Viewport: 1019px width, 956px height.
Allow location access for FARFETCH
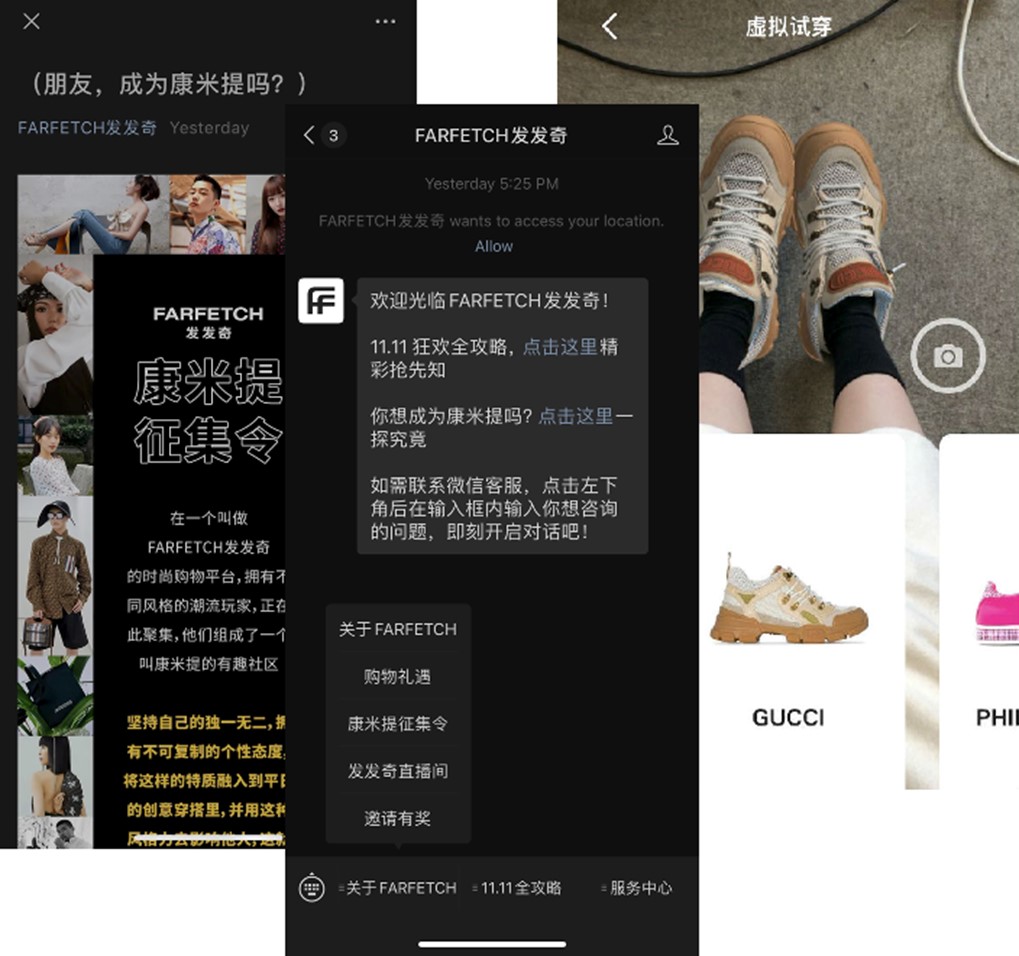tap(494, 246)
